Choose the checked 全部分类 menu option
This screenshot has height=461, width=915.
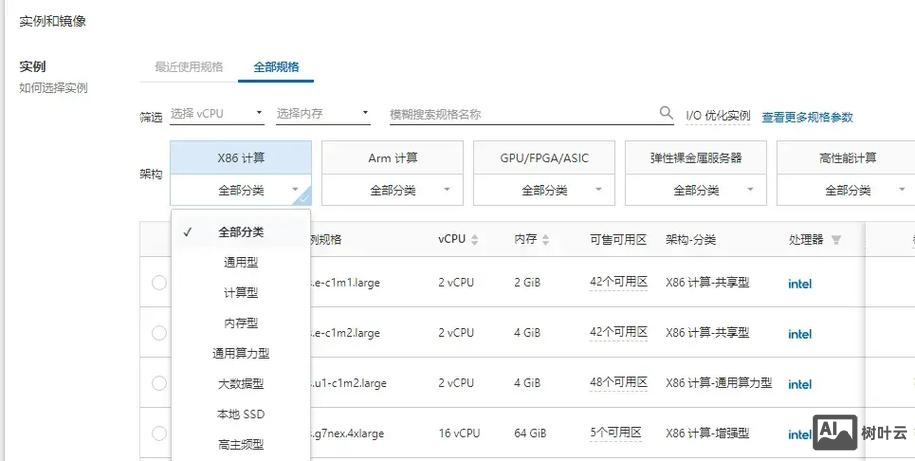pos(240,232)
